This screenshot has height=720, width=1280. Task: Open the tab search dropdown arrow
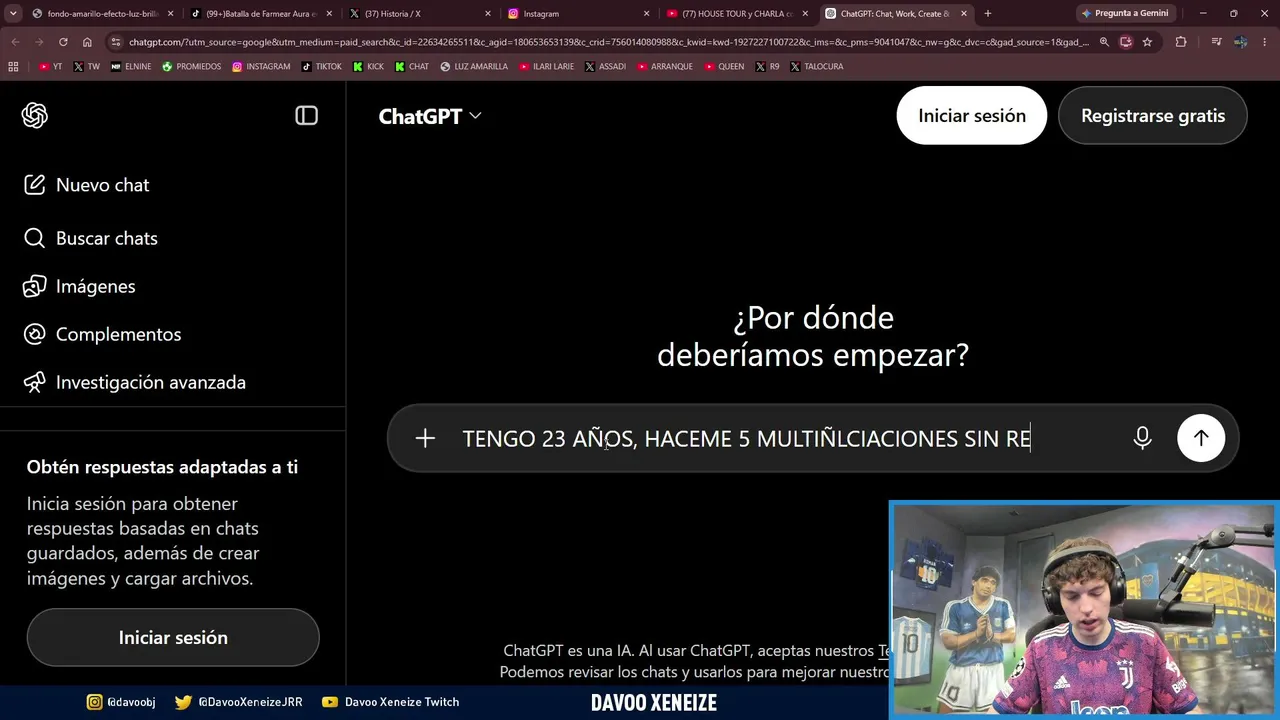13,14
